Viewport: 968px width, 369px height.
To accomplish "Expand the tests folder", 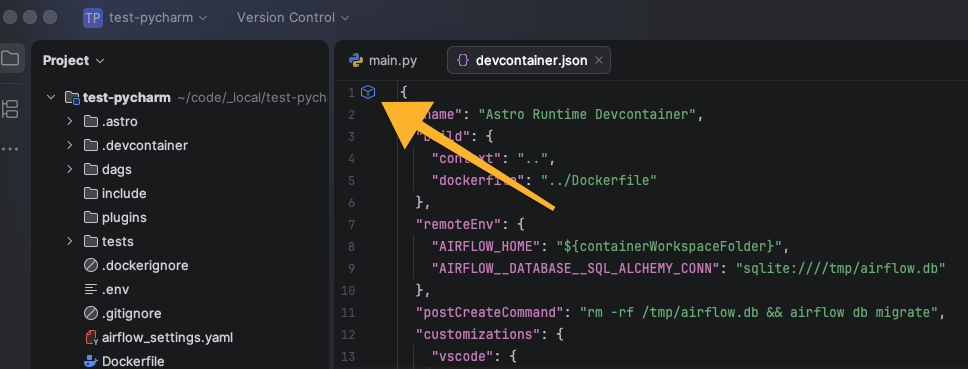I will (x=69, y=241).
